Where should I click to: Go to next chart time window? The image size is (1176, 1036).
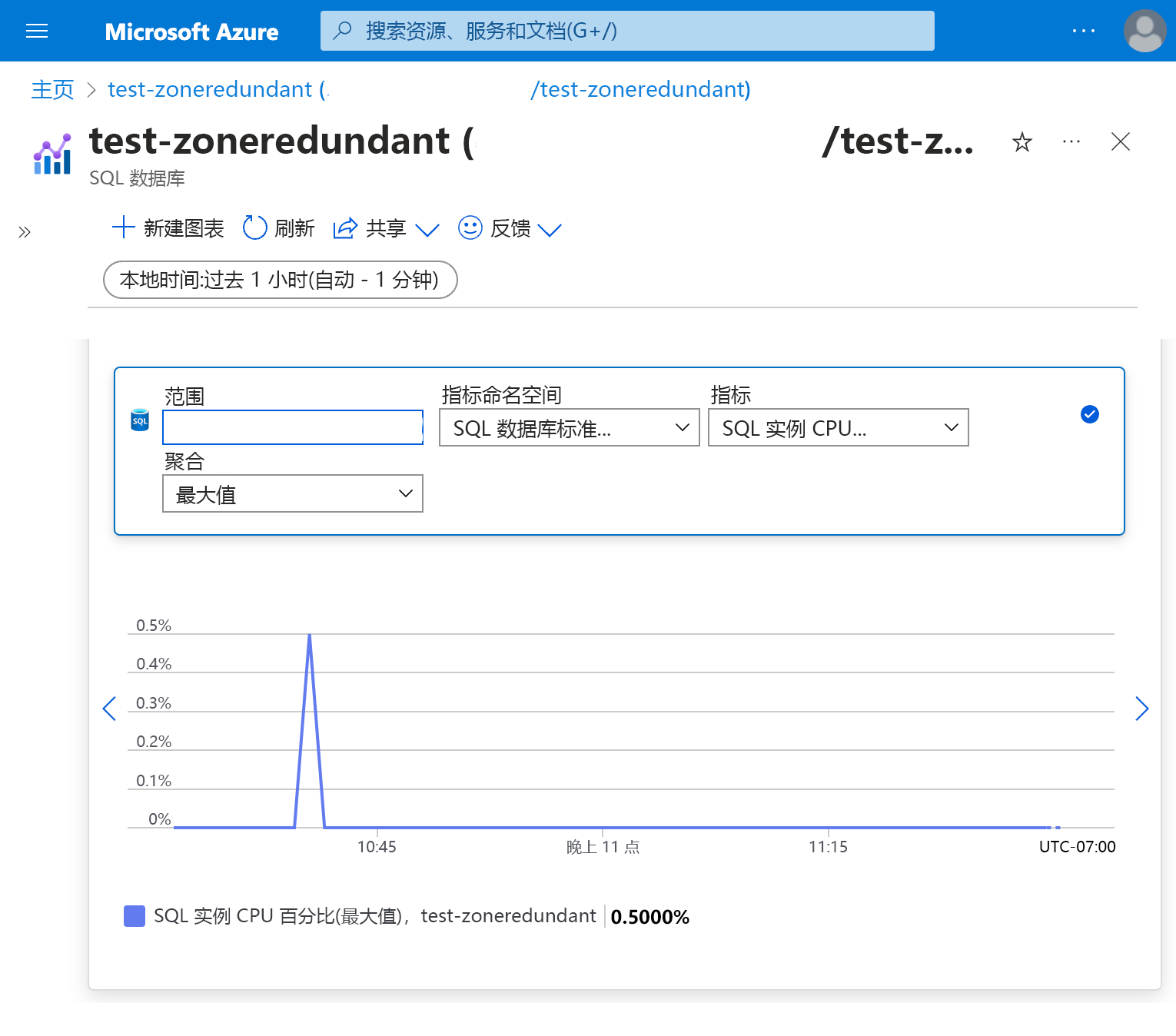1142,709
